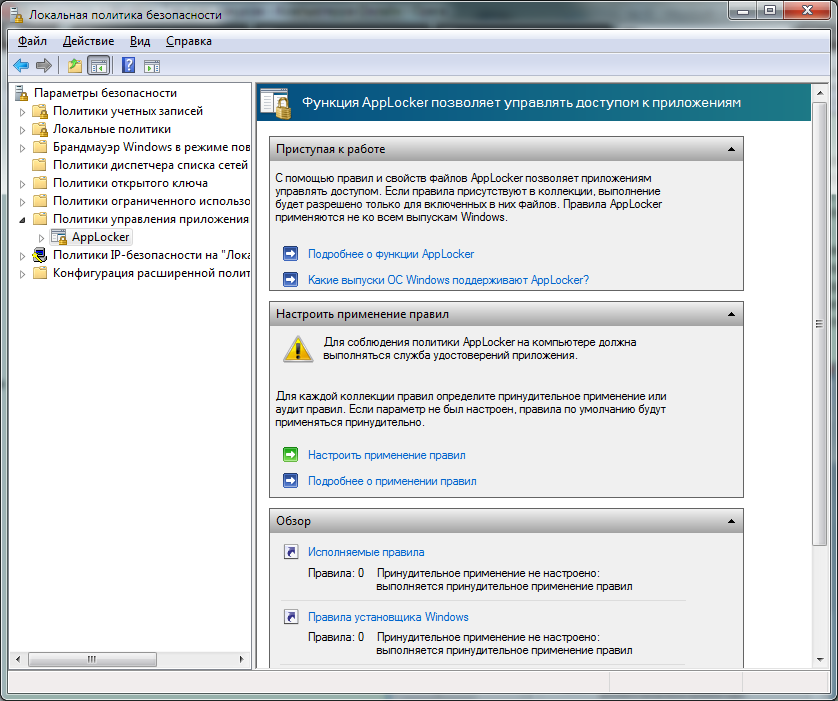Open 'Подробнее о функции AppLocker' link
The height and width of the screenshot is (701, 838).
pyautogui.click(x=391, y=254)
